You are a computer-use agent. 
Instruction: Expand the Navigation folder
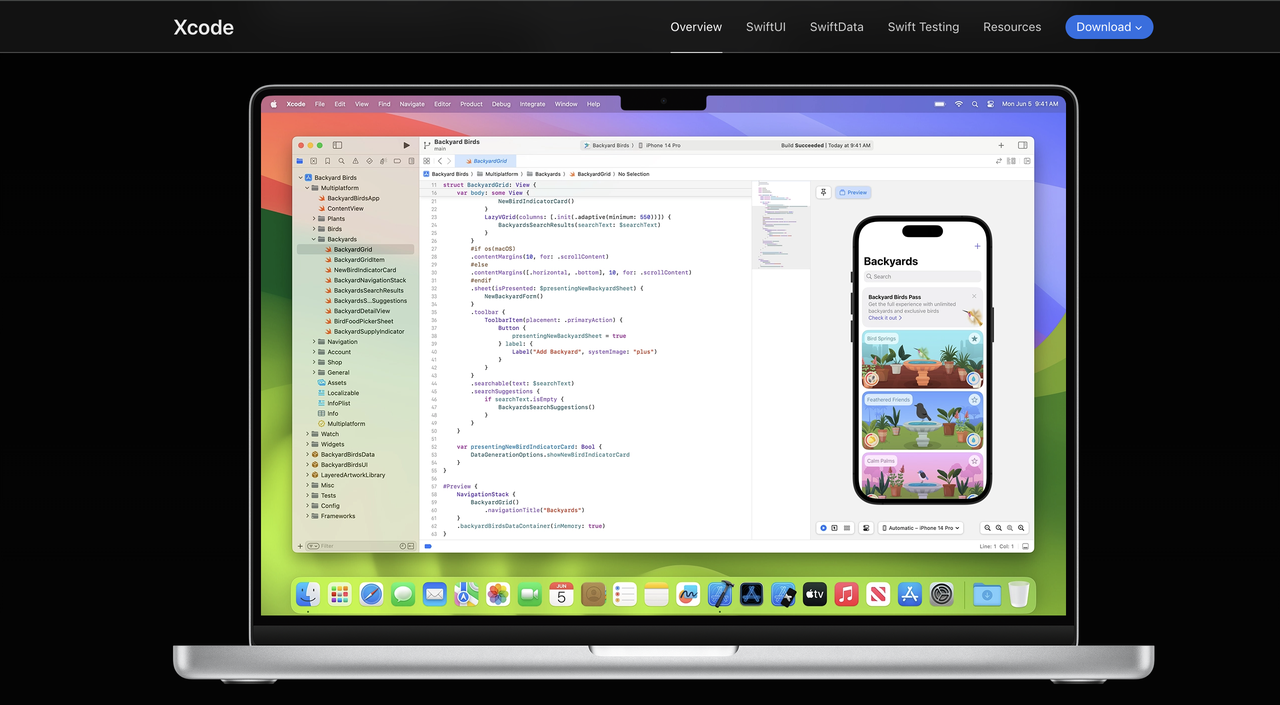pyautogui.click(x=314, y=342)
